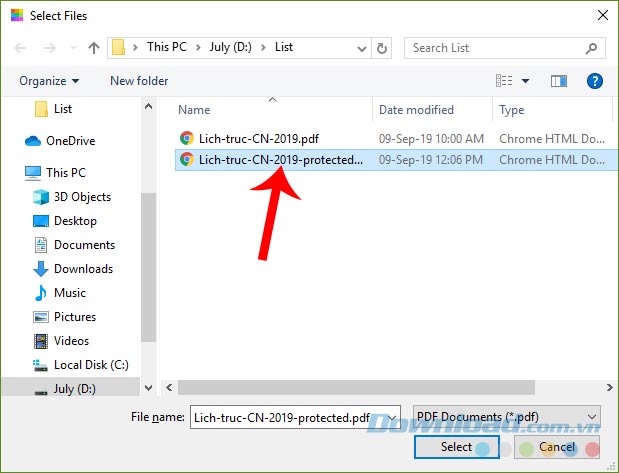Expand the address bar history dropdown
The image size is (619, 473).
[x=362, y=49]
